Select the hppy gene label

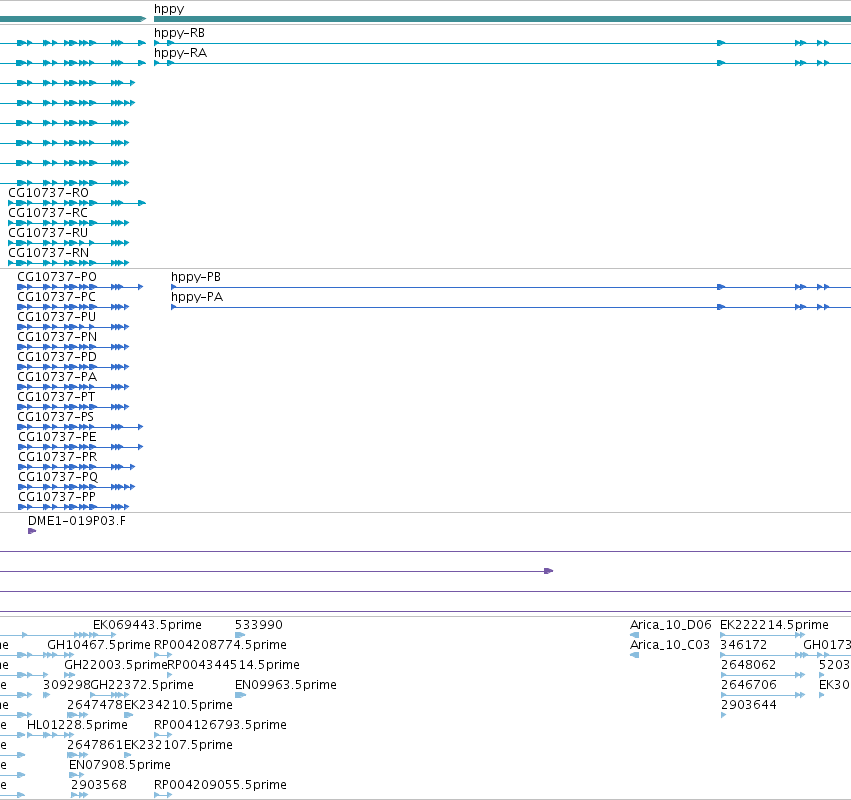pyautogui.click(x=169, y=9)
